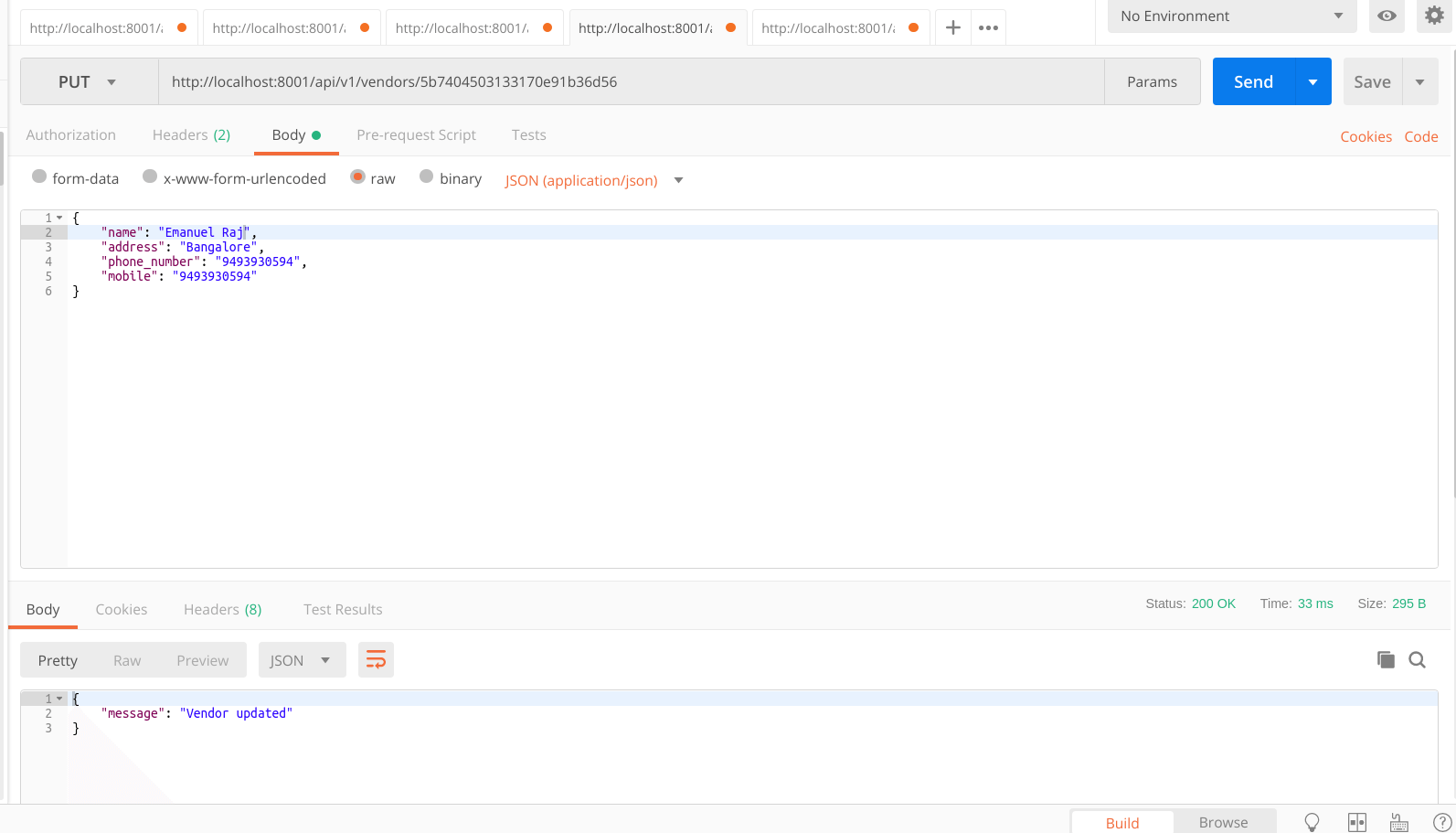The height and width of the screenshot is (833, 1456).
Task: Expand the Save button dropdown arrow
Action: [1420, 81]
